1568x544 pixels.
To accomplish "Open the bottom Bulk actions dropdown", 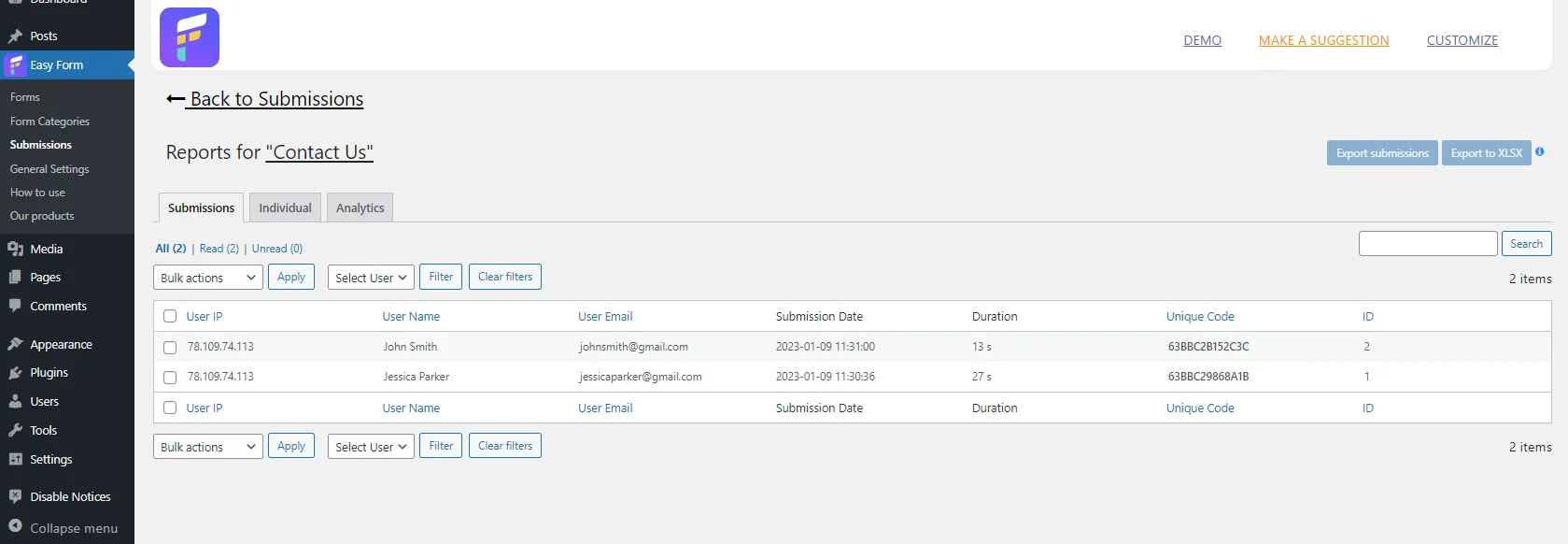I will pos(208,447).
